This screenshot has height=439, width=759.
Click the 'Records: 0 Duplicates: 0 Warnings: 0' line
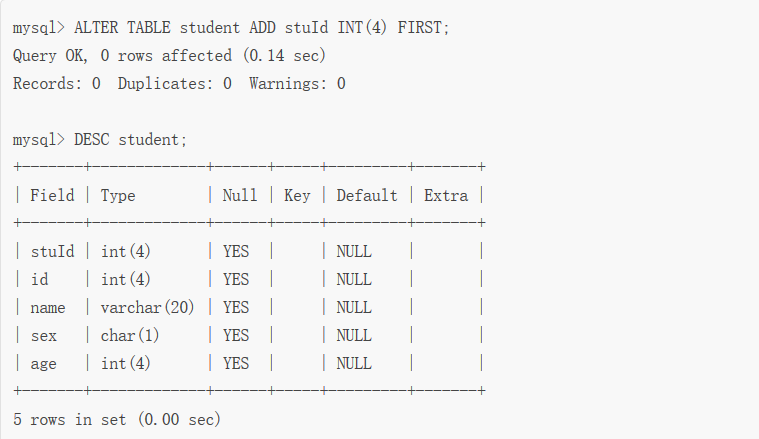tap(179, 84)
